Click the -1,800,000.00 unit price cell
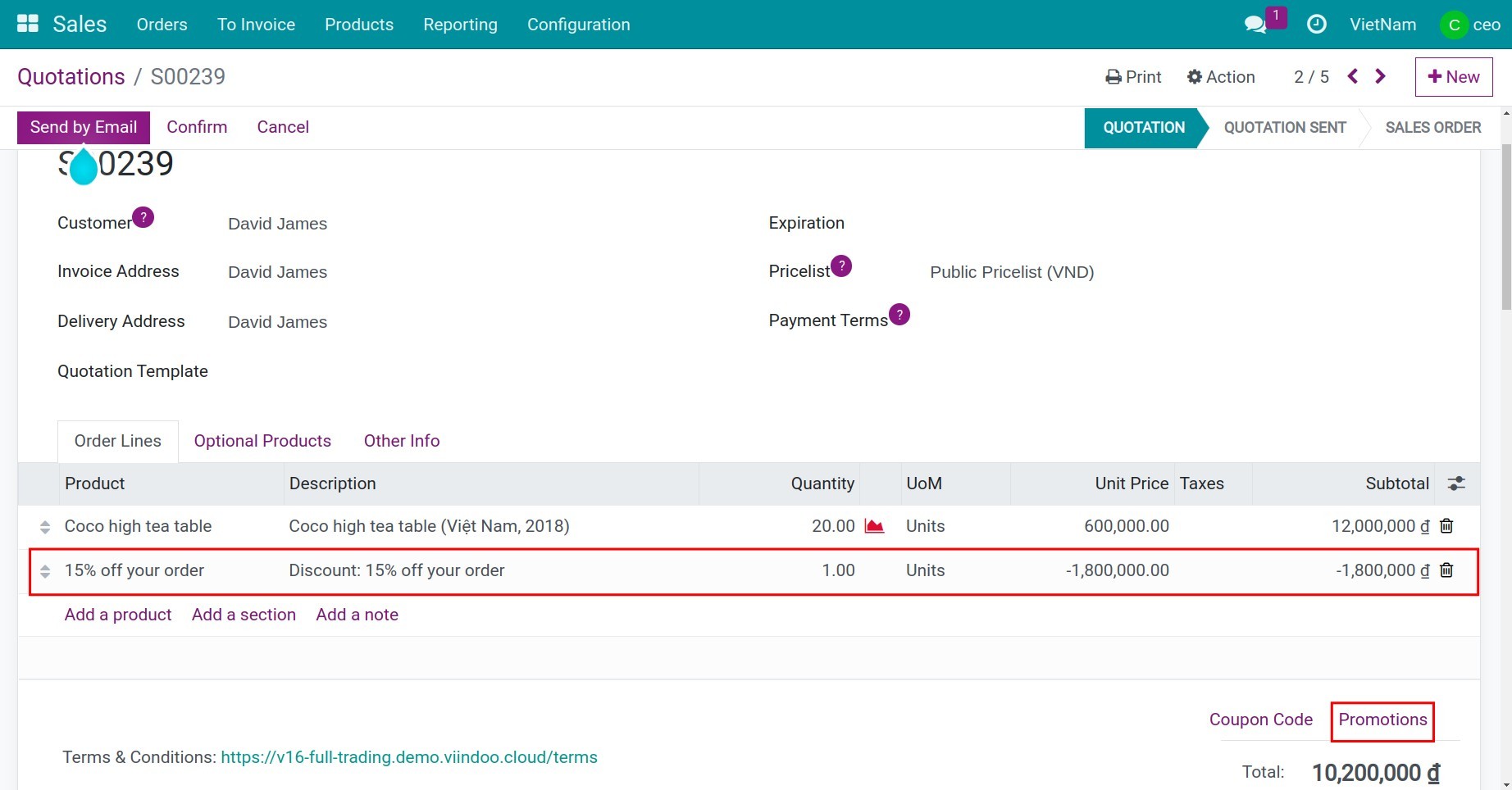The image size is (1512, 790). point(1117,570)
